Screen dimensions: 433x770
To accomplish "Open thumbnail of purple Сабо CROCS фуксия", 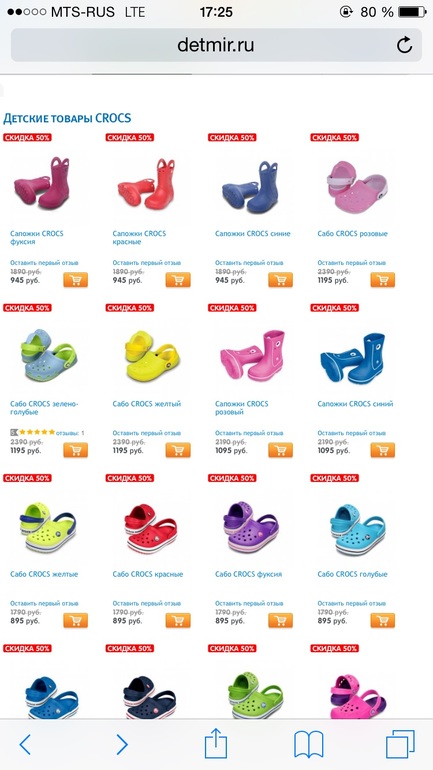I will pos(250,528).
